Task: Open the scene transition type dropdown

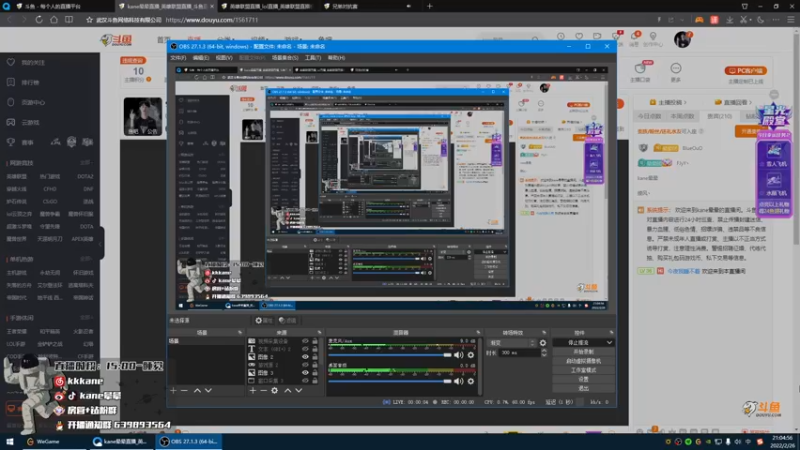Action: coord(511,343)
